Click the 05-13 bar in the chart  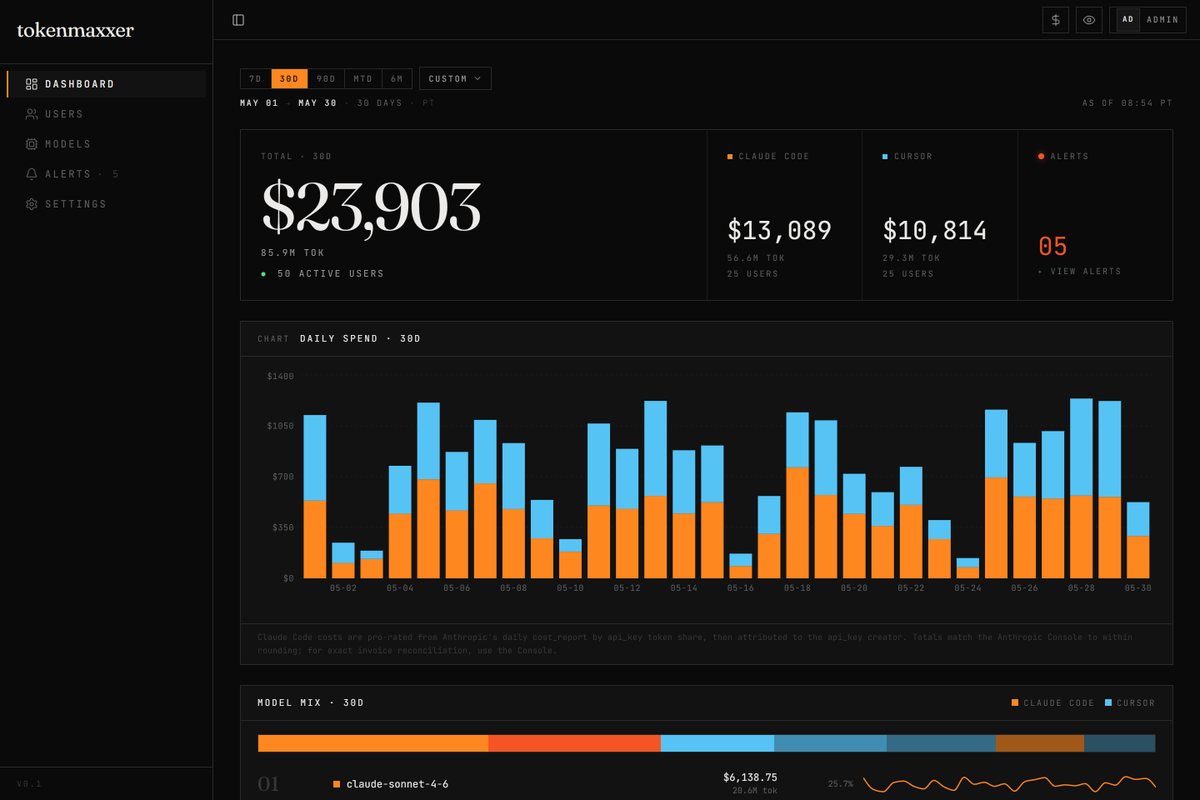point(655,489)
